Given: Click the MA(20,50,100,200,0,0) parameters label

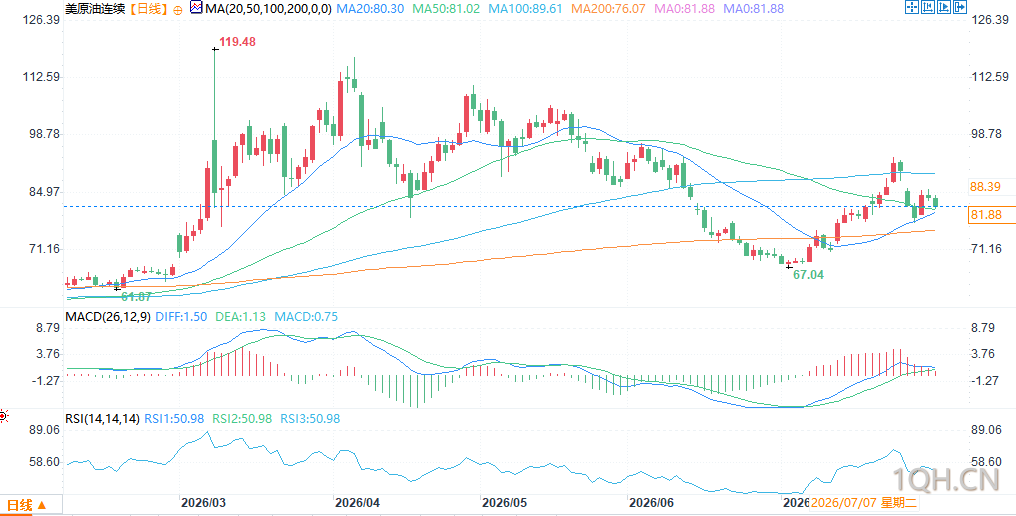Looking at the screenshot, I should click(269, 9).
